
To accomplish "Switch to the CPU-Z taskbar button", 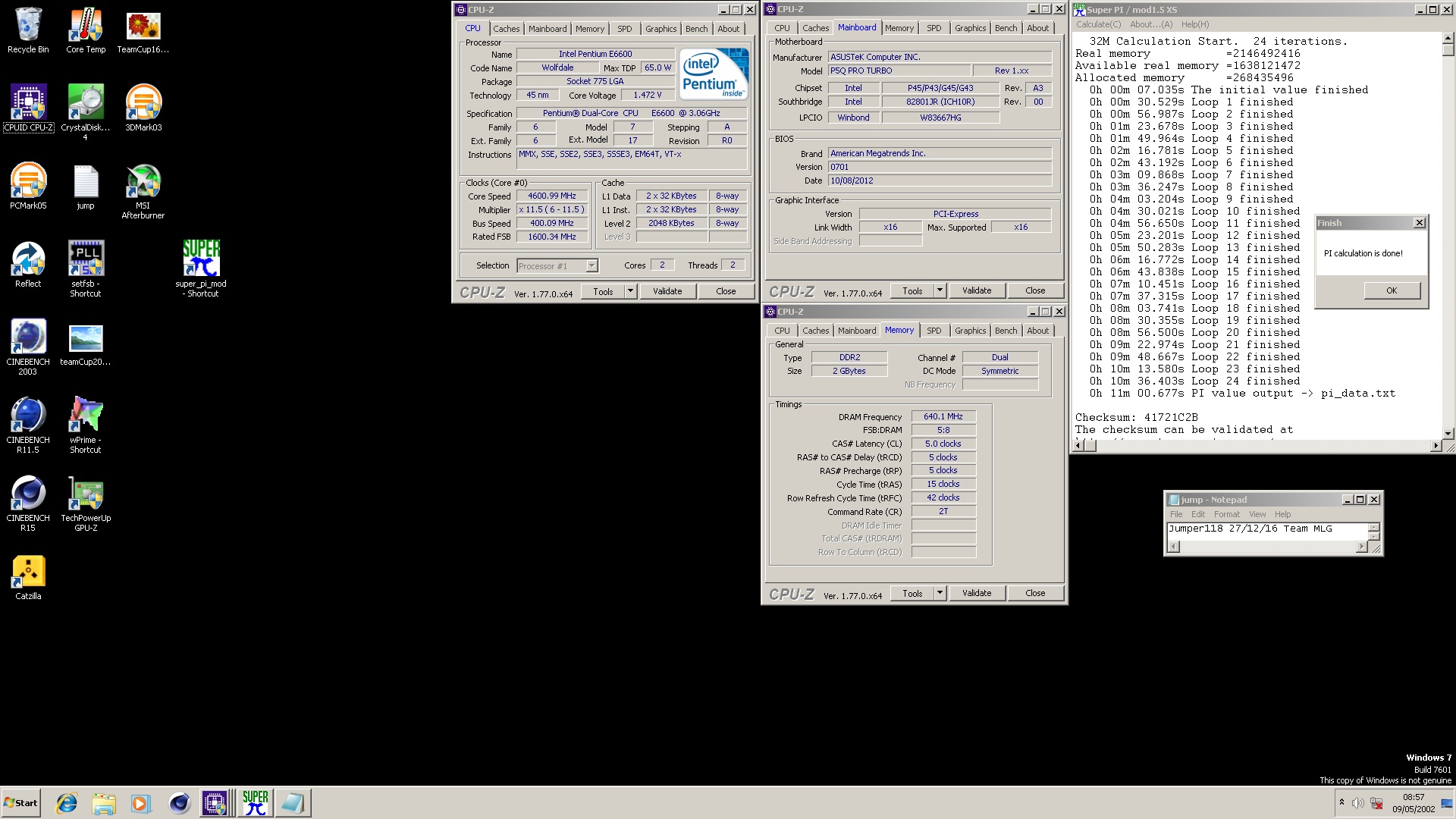I will coord(217,803).
